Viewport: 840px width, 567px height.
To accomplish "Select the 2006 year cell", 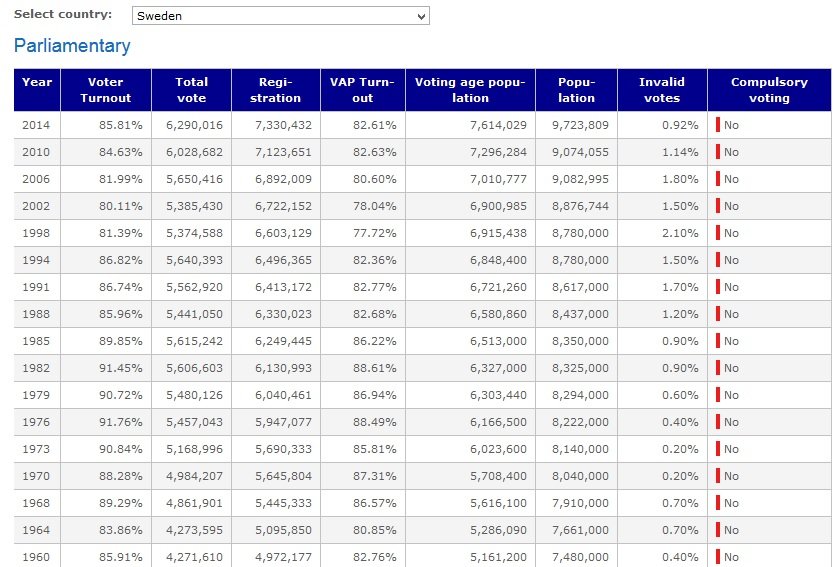I will pos(36,179).
